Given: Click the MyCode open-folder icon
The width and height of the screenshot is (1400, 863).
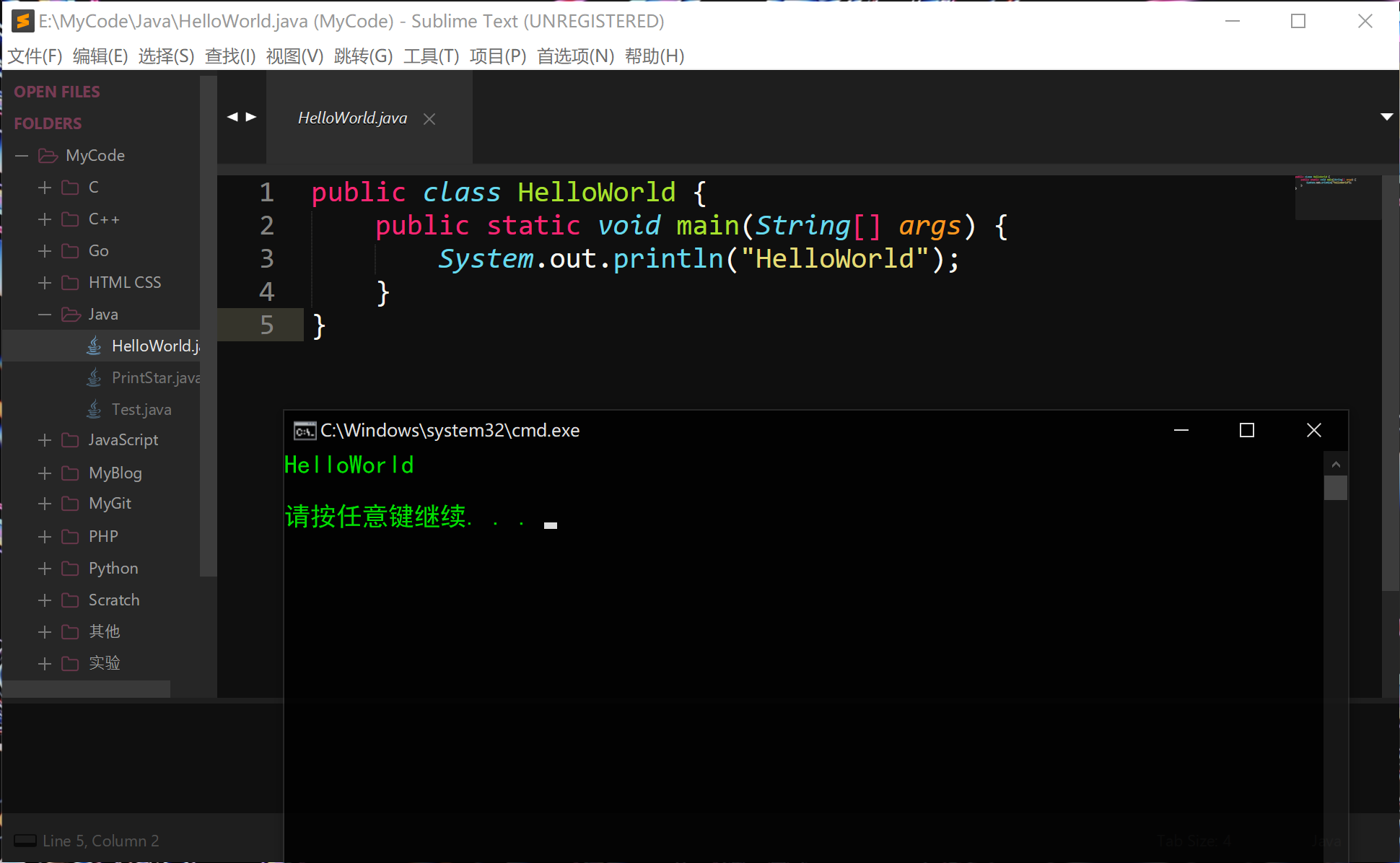Looking at the screenshot, I should coord(48,156).
